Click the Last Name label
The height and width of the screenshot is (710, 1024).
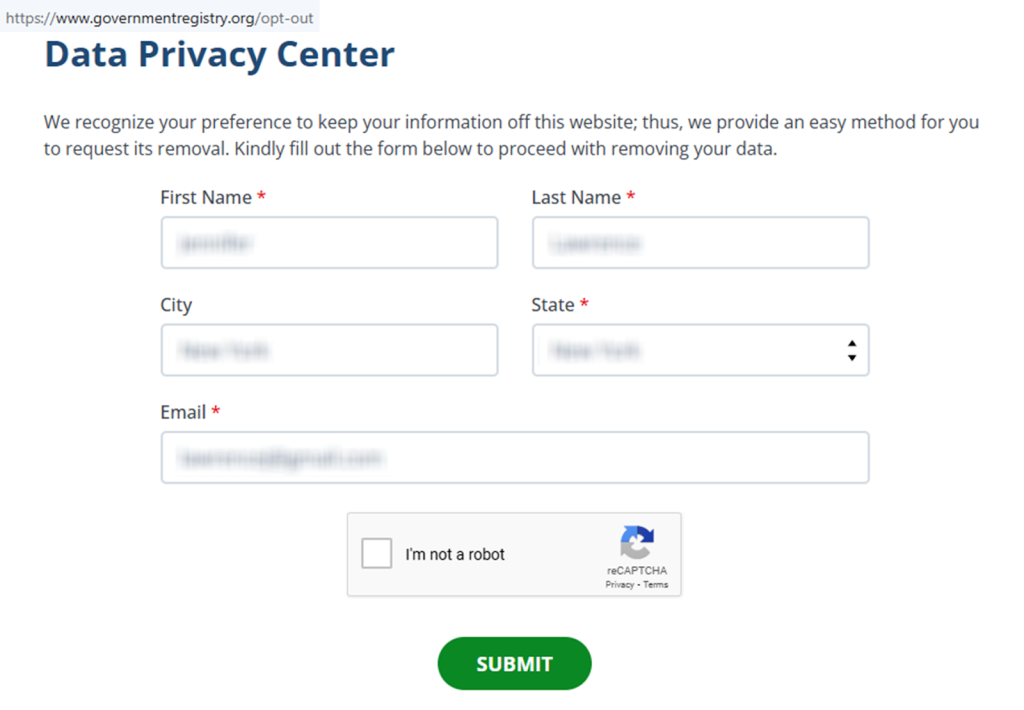[x=576, y=198]
